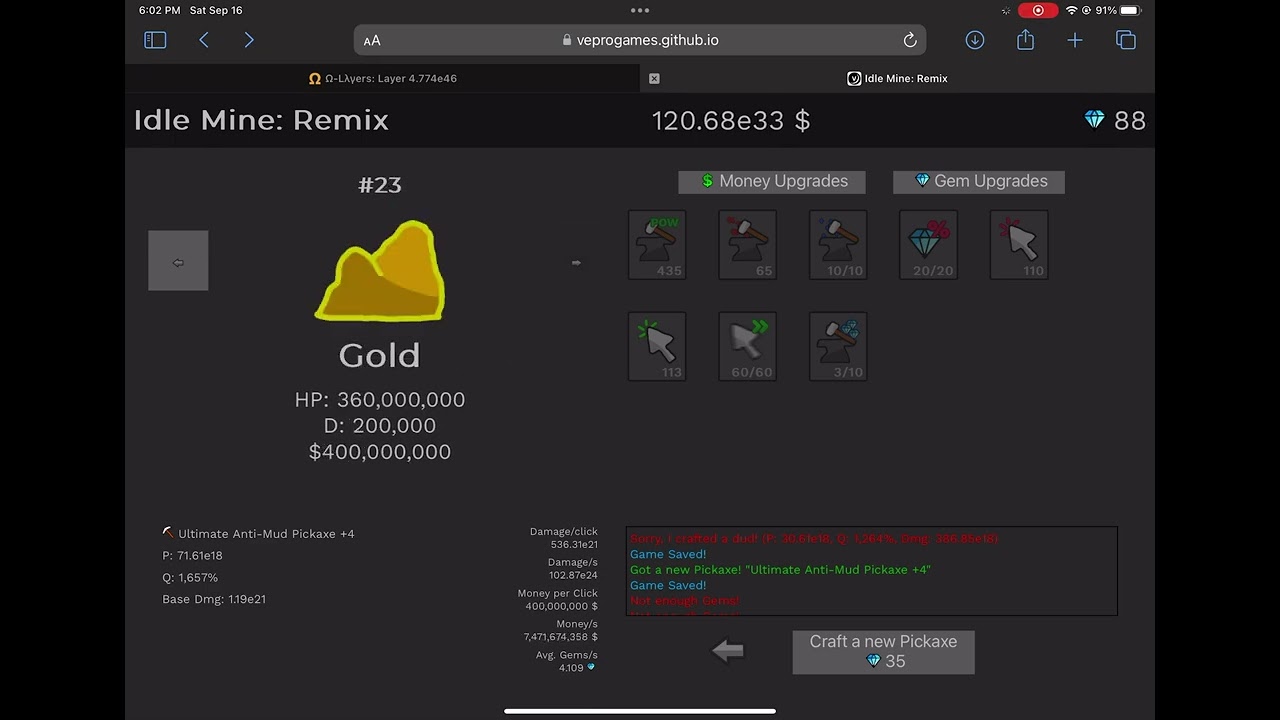Click the Money per Click value
The height and width of the screenshot is (720, 1280).
tap(561, 606)
